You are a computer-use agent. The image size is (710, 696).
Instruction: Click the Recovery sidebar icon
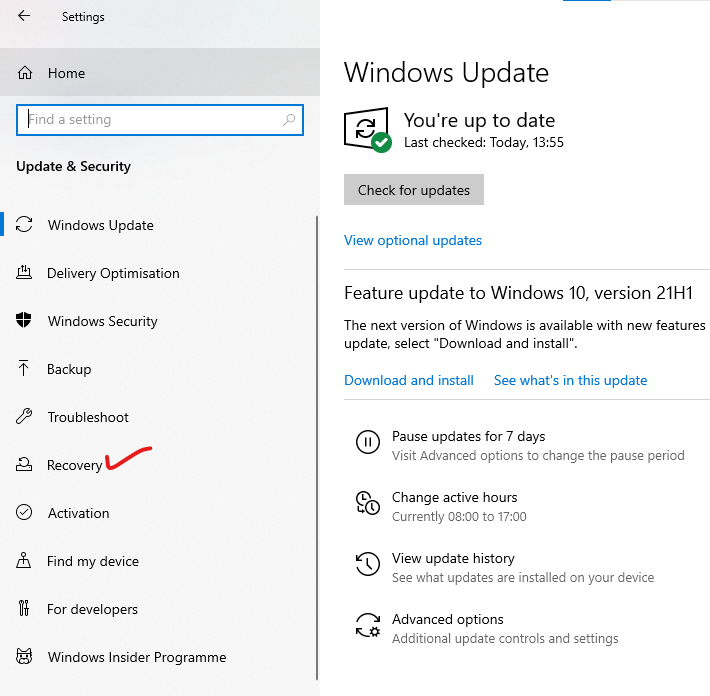click(x=24, y=464)
